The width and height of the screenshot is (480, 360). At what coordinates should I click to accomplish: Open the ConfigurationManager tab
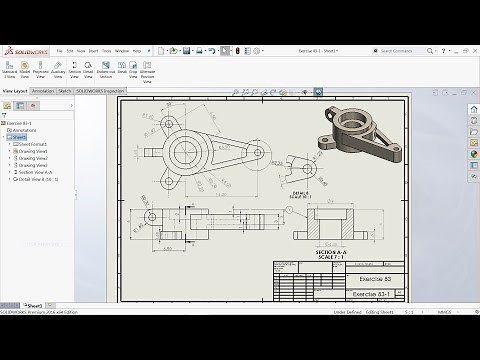[33, 106]
